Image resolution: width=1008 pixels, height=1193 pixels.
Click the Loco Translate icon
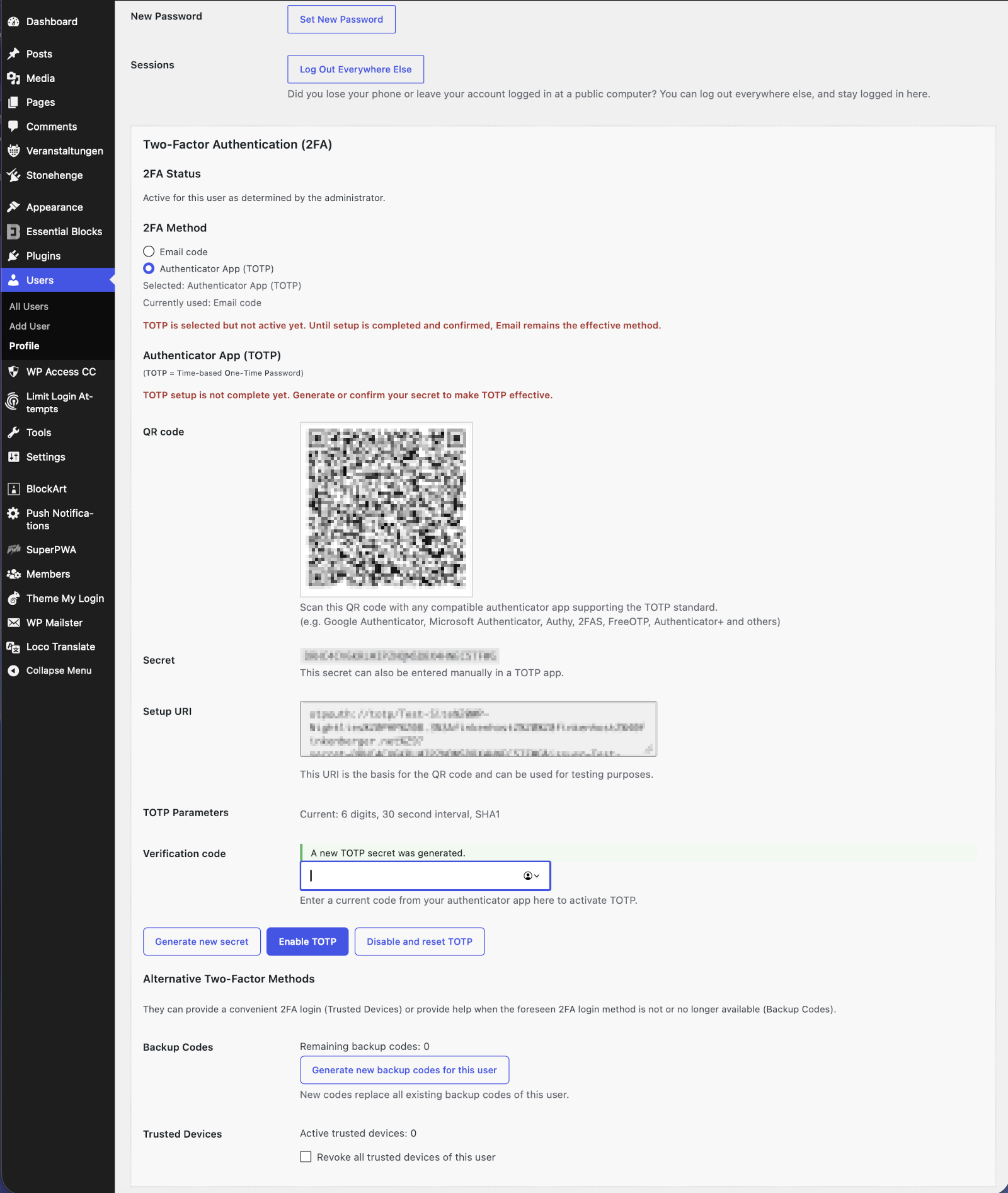(x=14, y=646)
